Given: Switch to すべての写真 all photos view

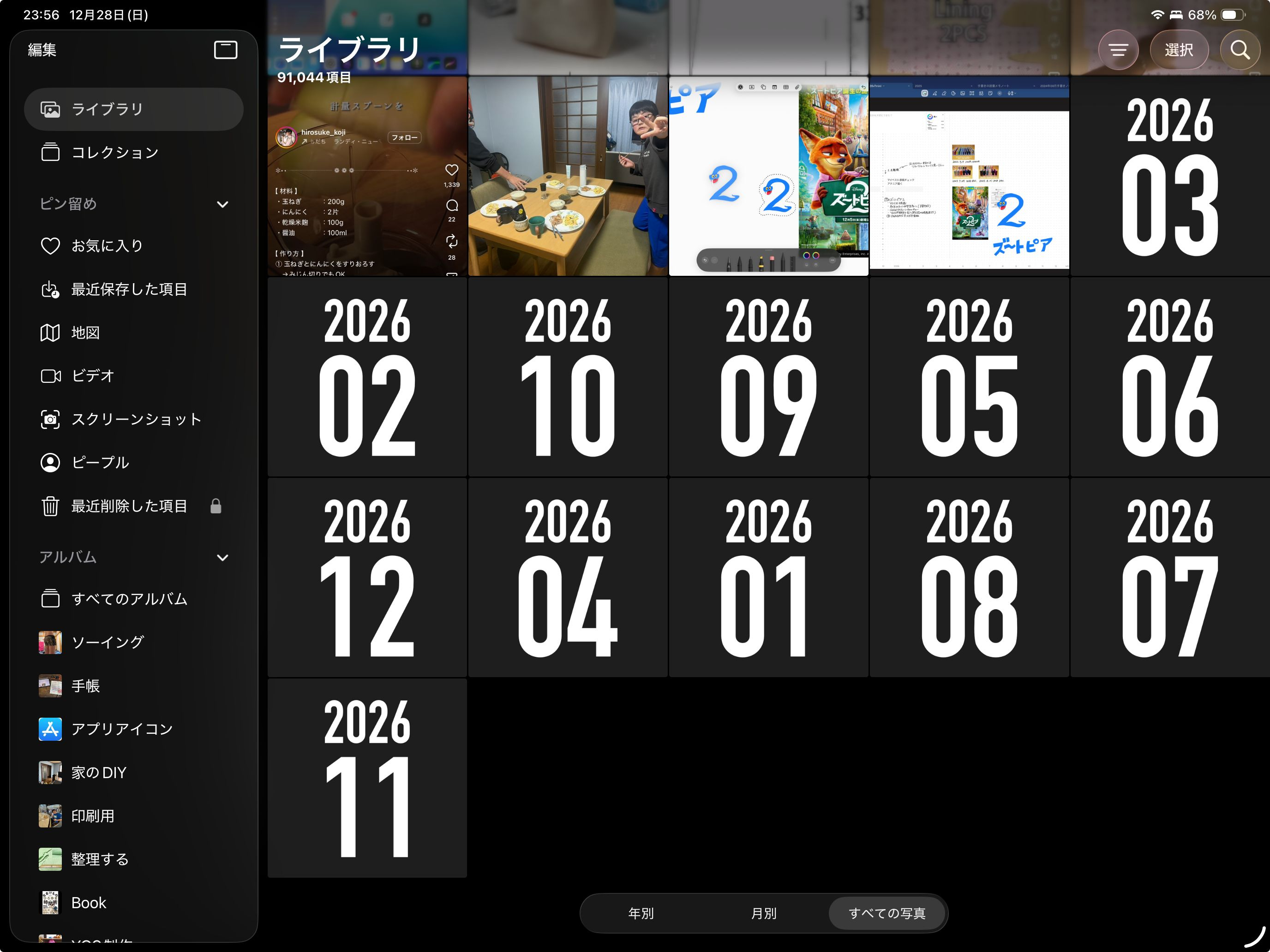Looking at the screenshot, I should 887,913.
